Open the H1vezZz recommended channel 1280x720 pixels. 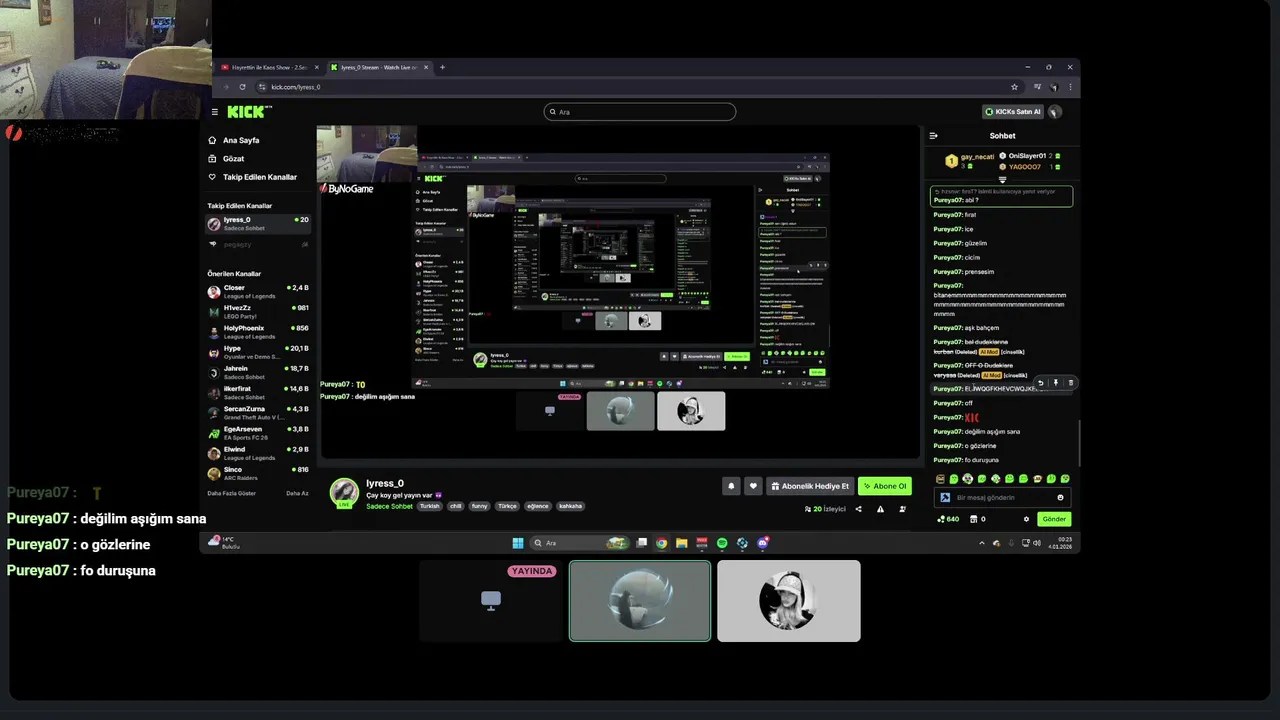pos(258,312)
